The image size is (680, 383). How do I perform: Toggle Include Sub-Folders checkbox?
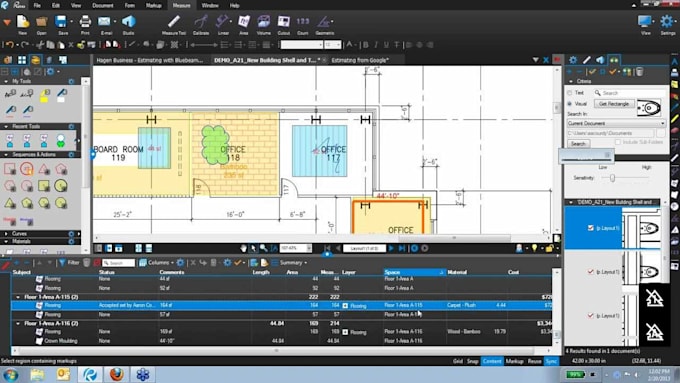(x=618, y=142)
